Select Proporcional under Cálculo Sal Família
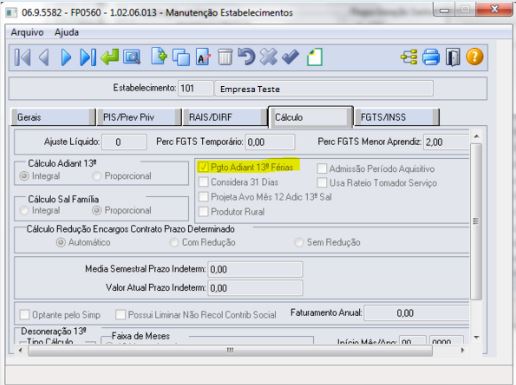Viewport: 516px width, 385px height. (97, 210)
